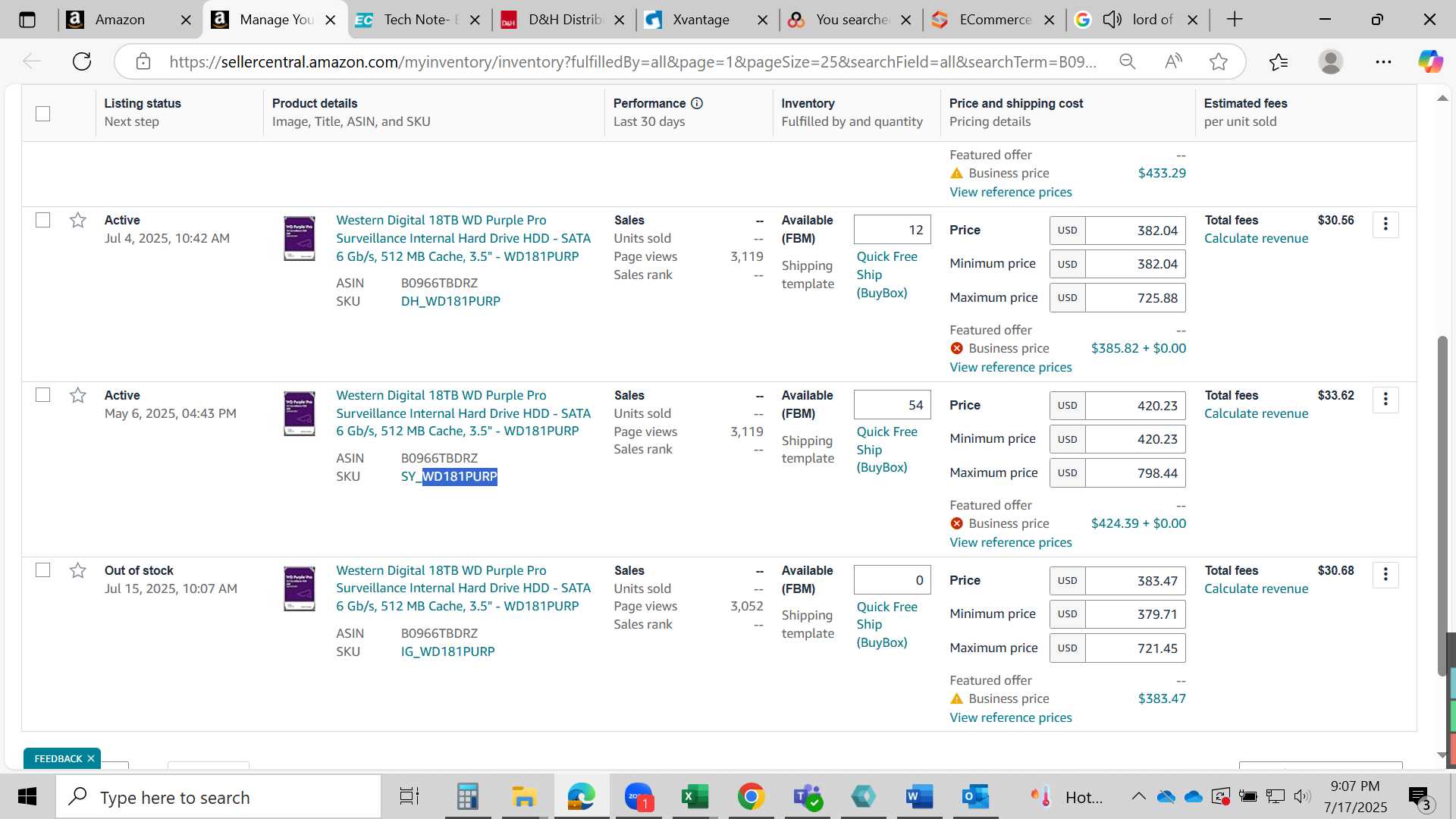Viewport: 1456px width, 819px height.
Task: Open Word from taskbar
Action: coord(919,797)
